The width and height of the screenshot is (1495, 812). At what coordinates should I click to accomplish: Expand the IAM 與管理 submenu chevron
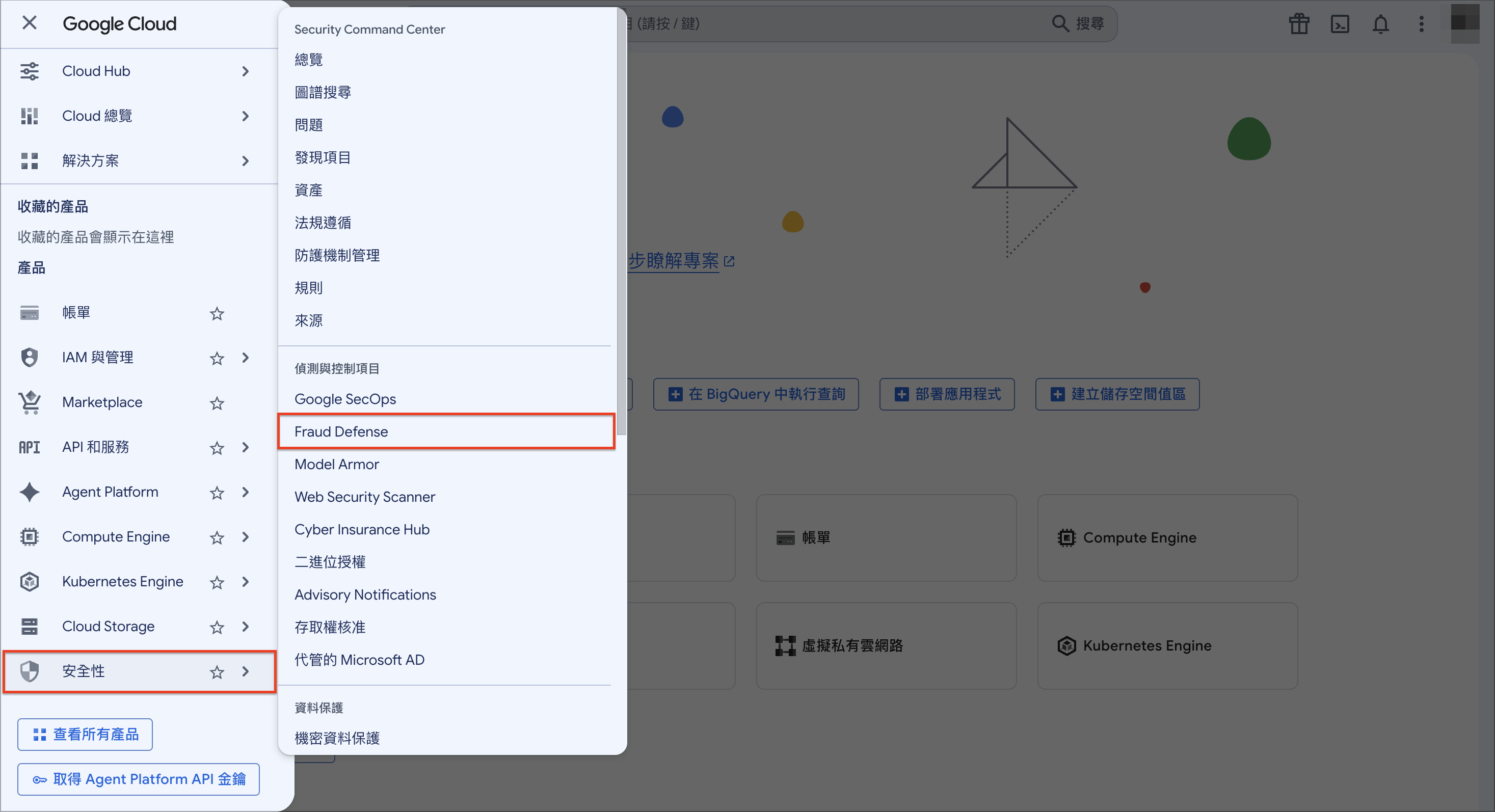click(246, 358)
